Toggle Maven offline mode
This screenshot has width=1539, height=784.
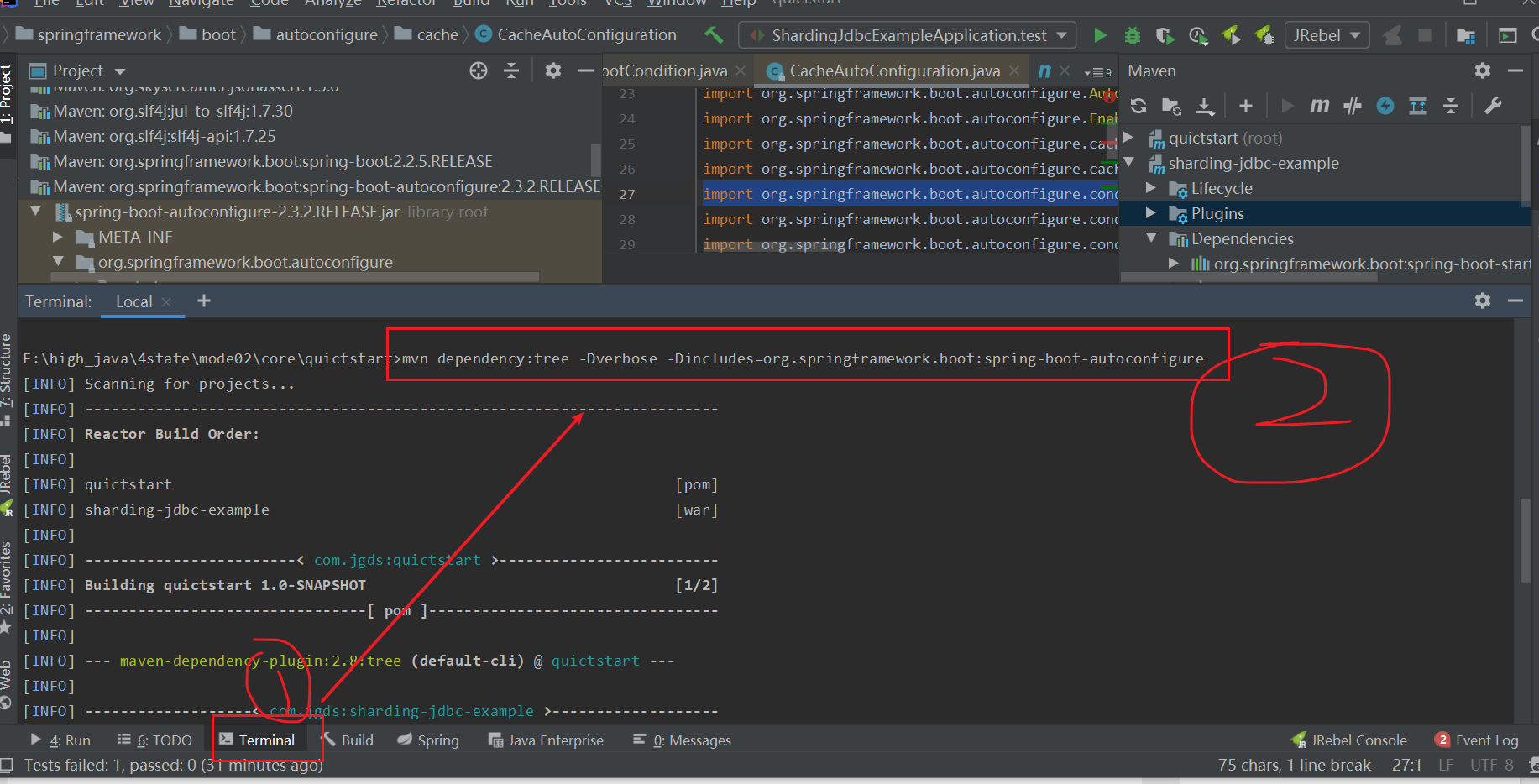pos(1353,106)
